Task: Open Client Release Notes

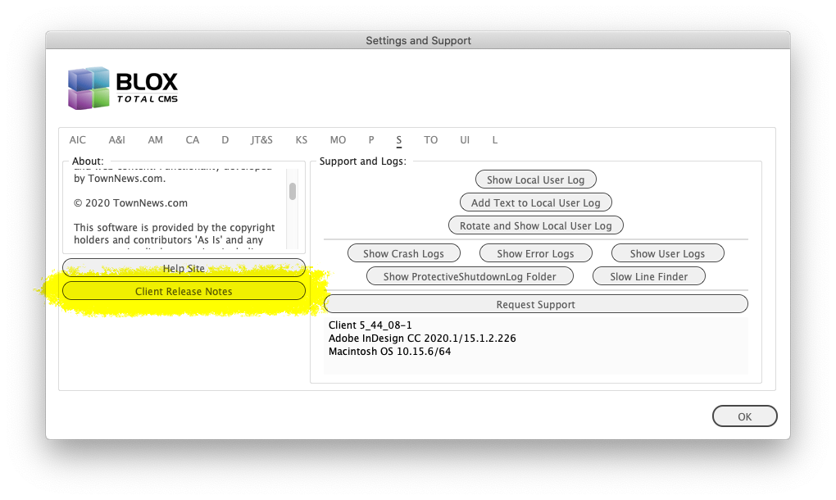Action: (183, 291)
